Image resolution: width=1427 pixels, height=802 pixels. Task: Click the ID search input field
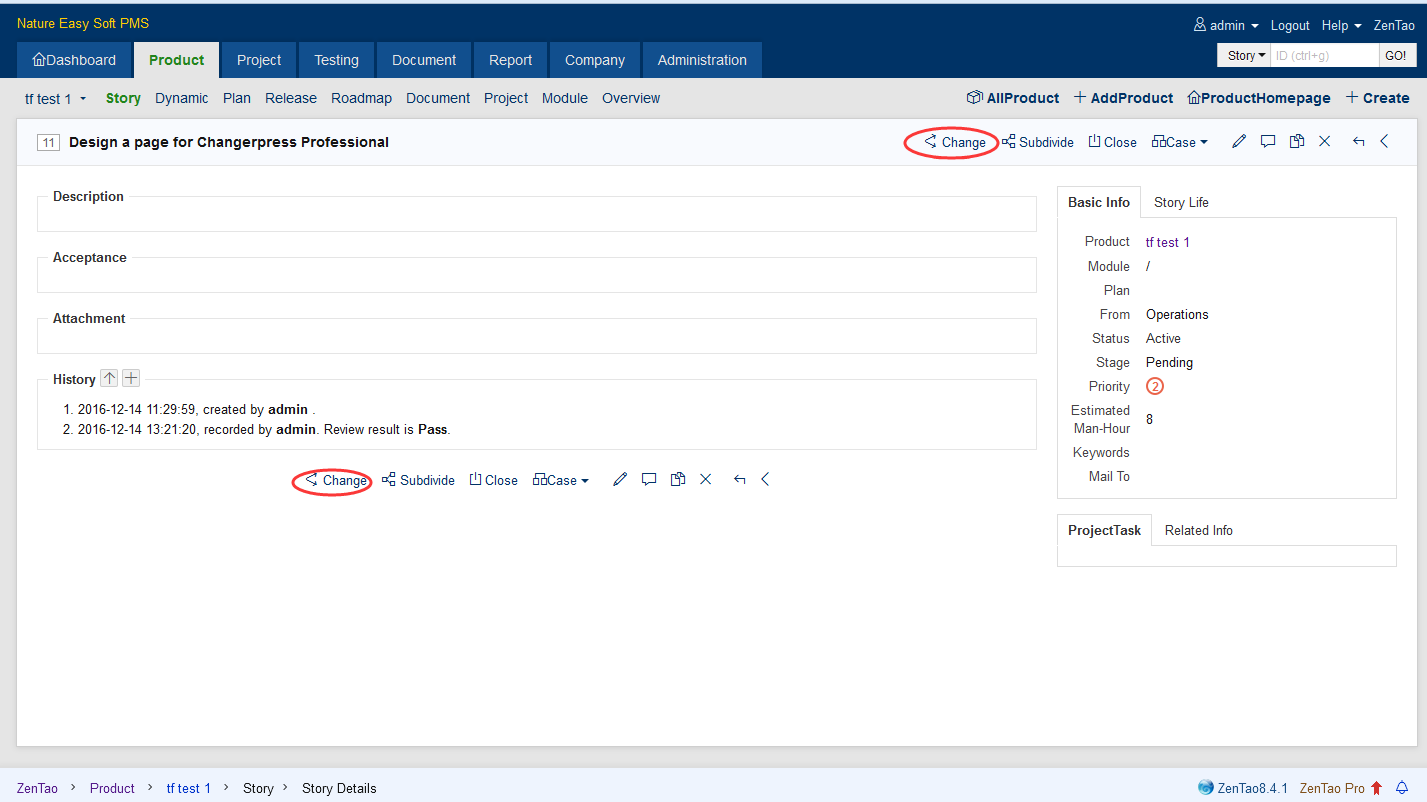1324,56
